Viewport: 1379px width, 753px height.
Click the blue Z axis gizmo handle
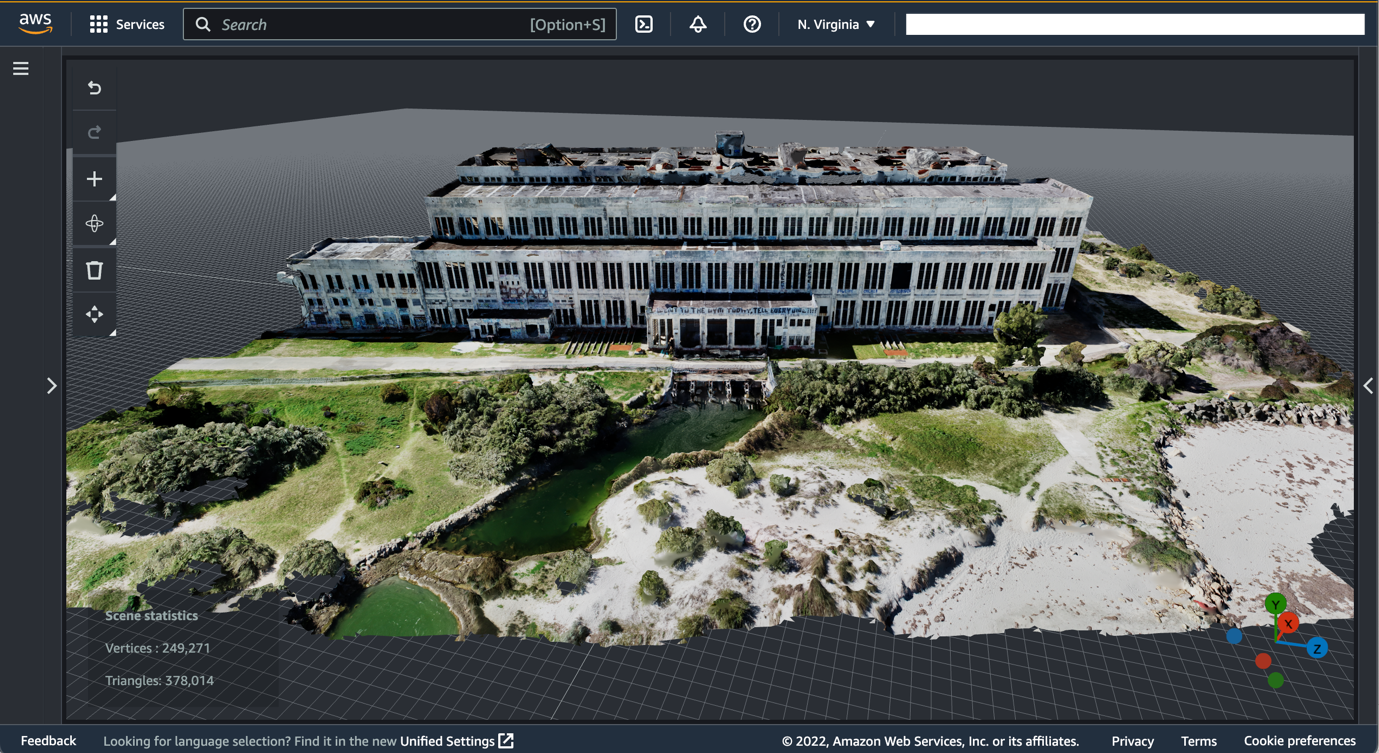click(1318, 649)
